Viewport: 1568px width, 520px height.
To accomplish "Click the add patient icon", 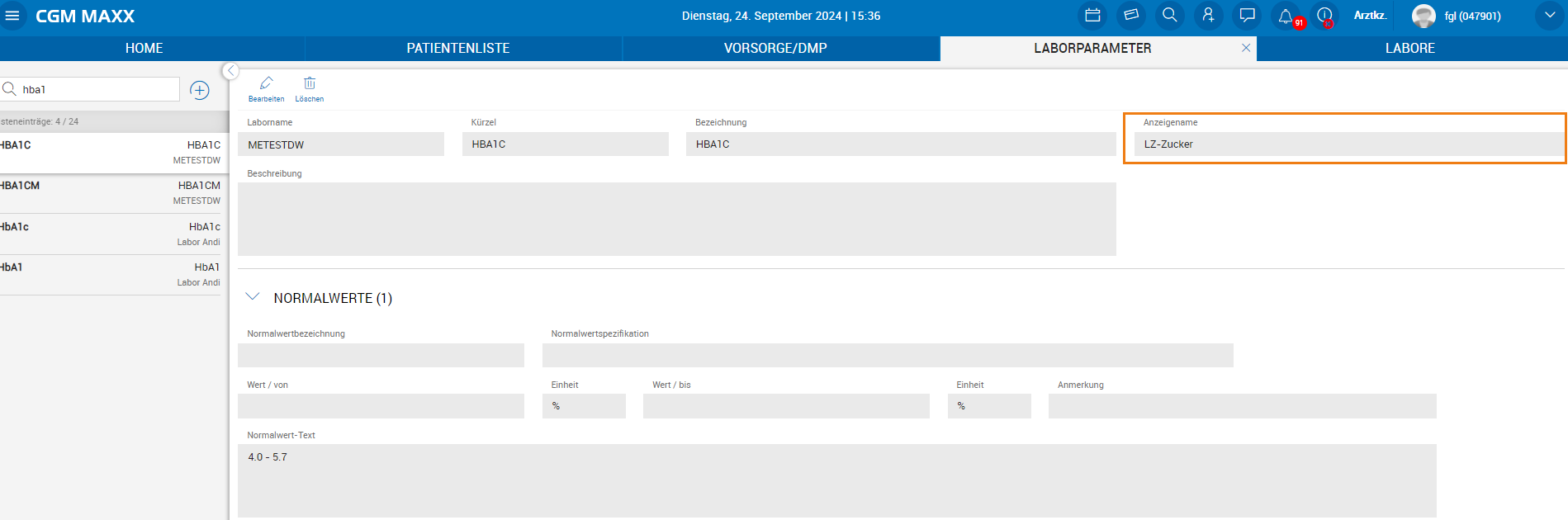I will [x=1208, y=16].
